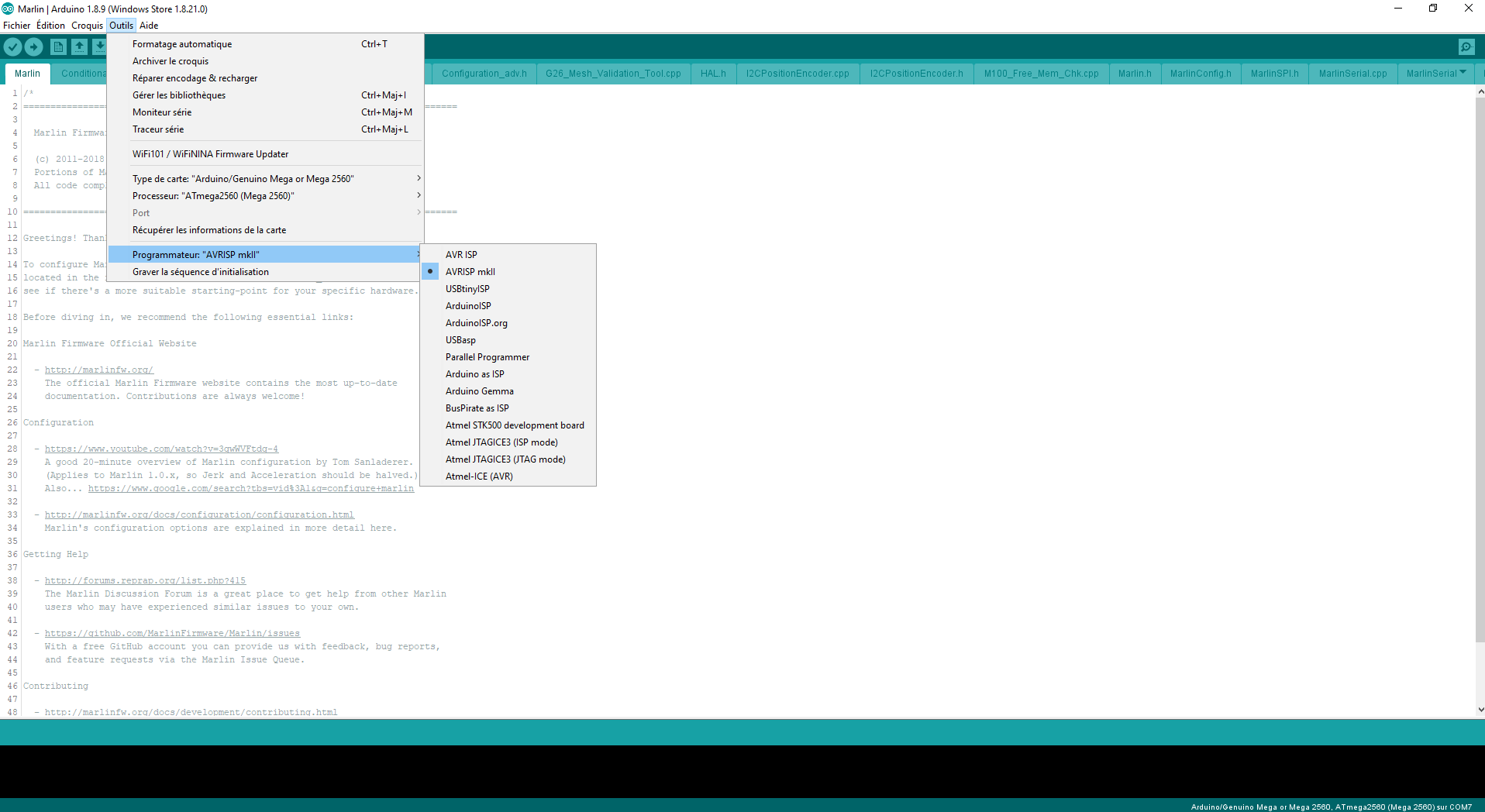This screenshot has height=812, width=1485.
Task: Expand the Type de carte submenu
Action: click(x=266, y=179)
